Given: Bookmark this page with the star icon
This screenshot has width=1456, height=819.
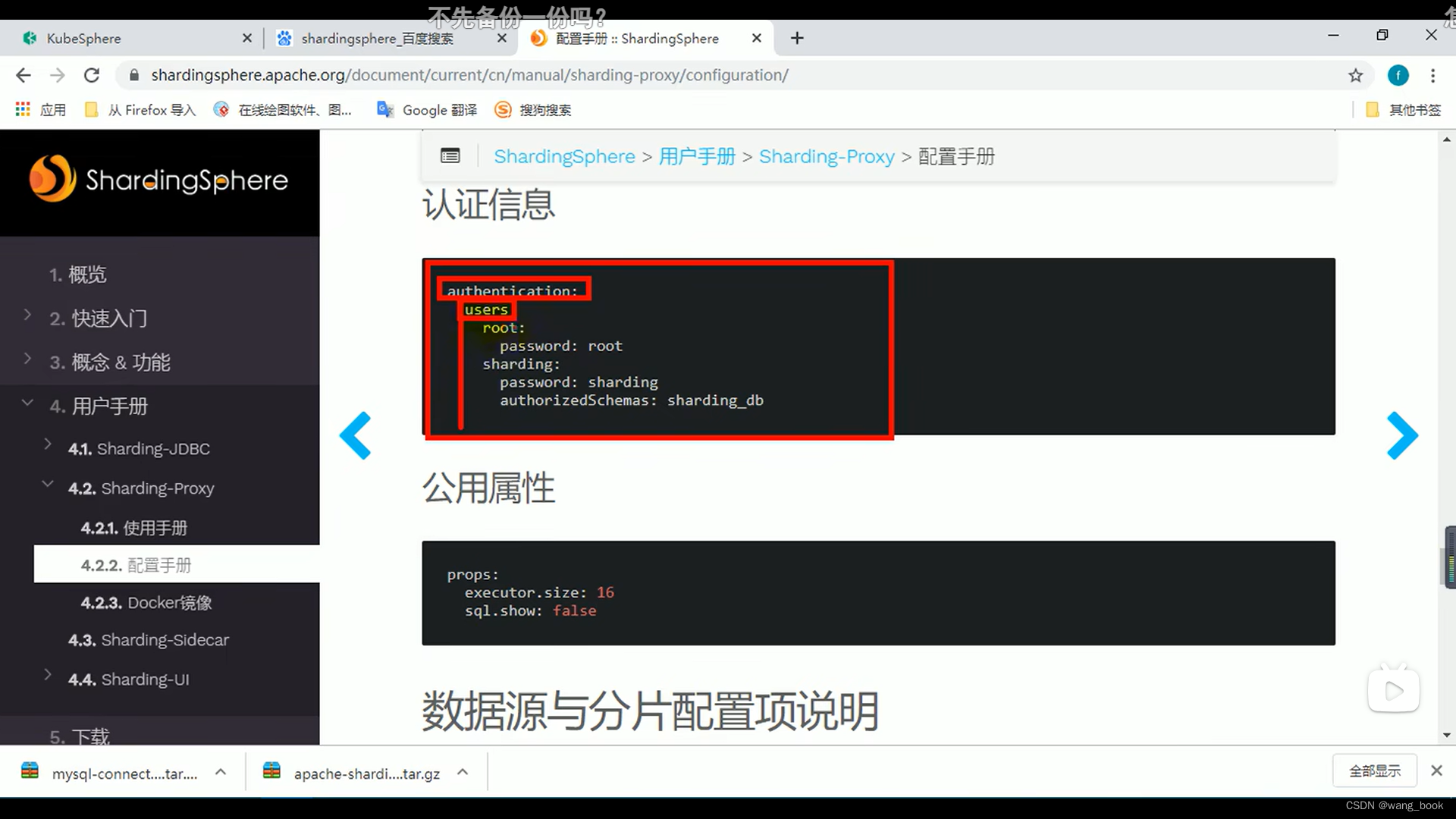Looking at the screenshot, I should pyautogui.click(x=1355, y=75).
